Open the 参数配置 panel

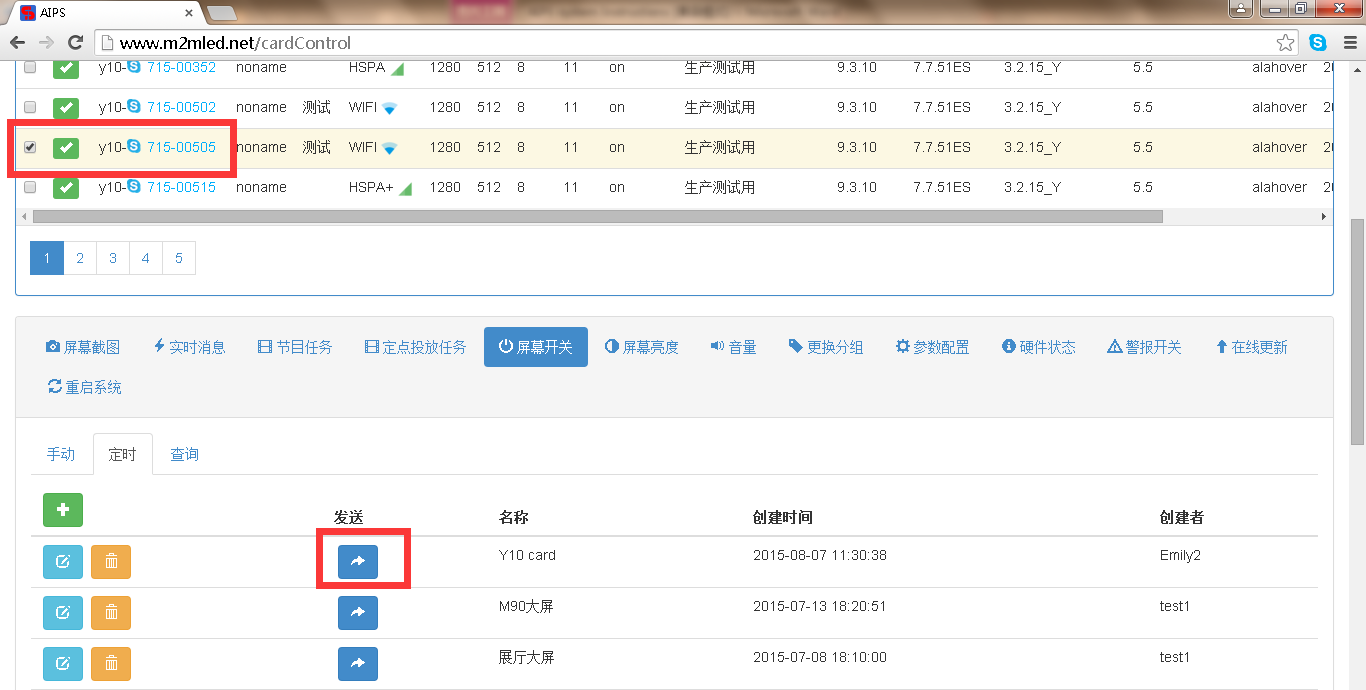click(932, 347)
